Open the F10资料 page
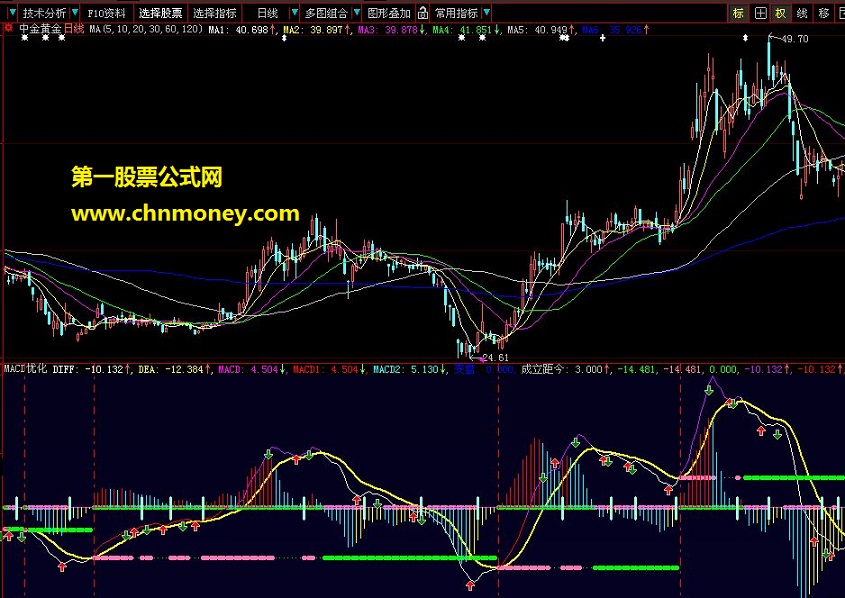The width and height of the screenshot is (845, 598). 106,12
